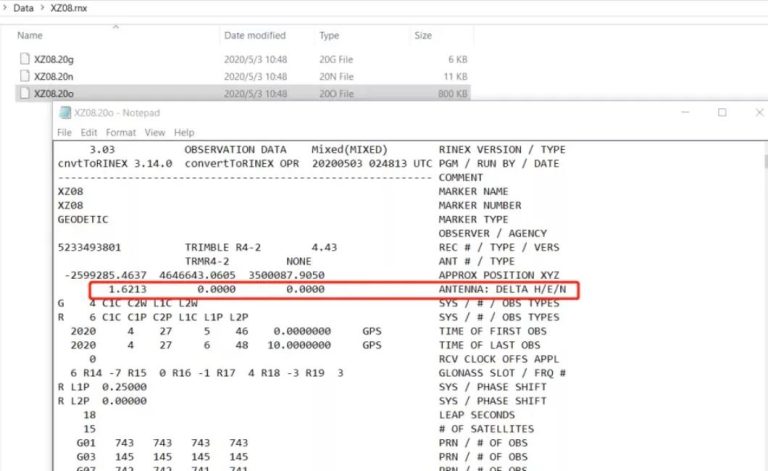Open the View menu in Notepad
The width and height of the screenshot is (768, 471).
[155, 132]
